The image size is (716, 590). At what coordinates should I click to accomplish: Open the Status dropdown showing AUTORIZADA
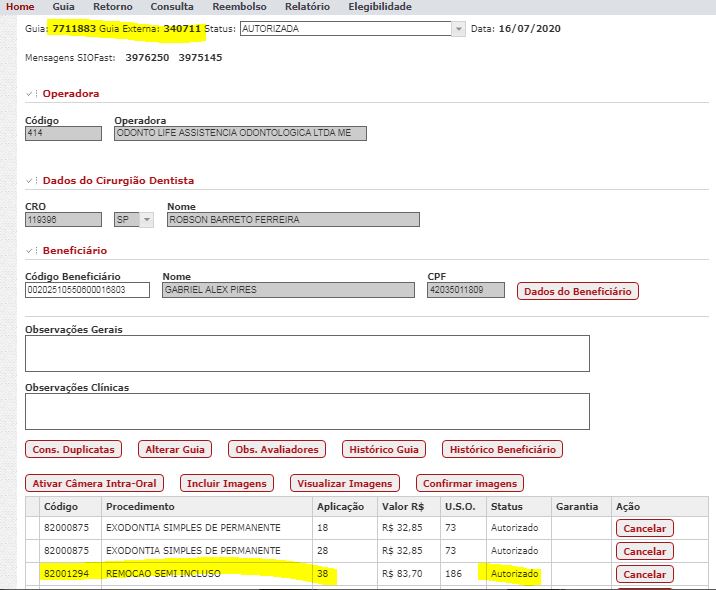(x=459, y=29)
